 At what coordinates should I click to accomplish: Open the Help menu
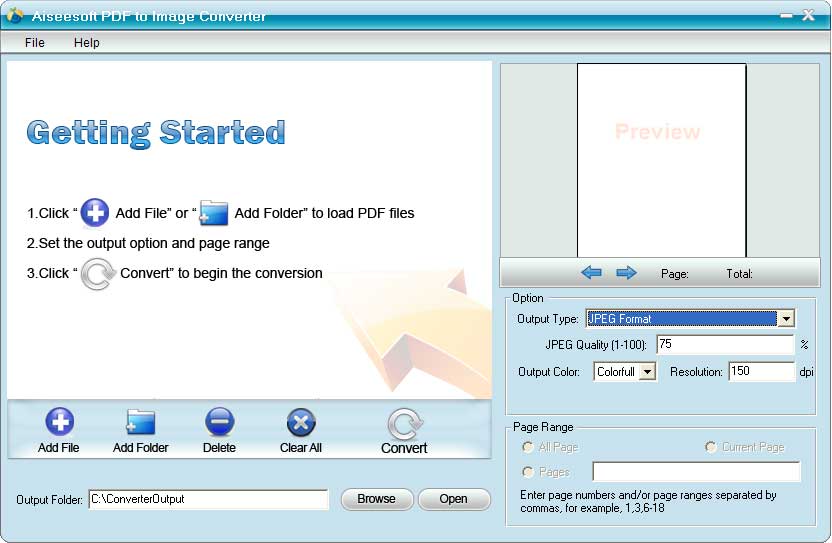tap(86, 42)
